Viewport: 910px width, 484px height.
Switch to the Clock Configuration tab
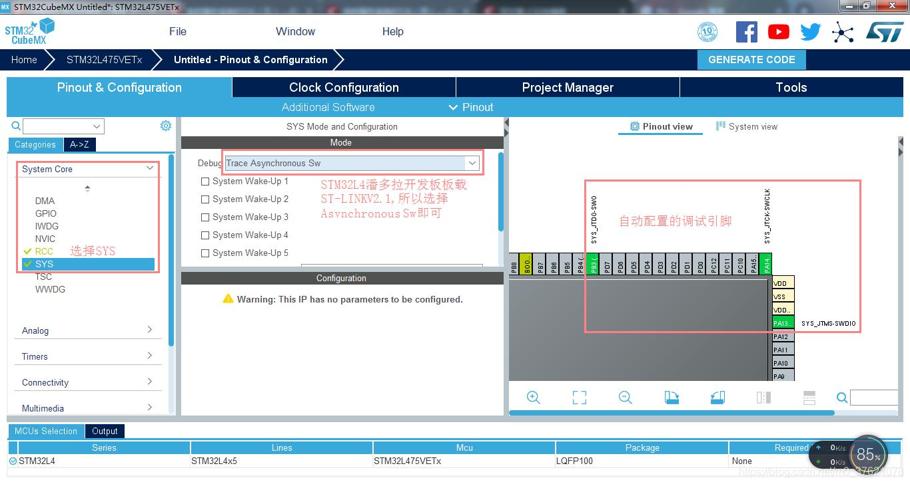click(344, 88)
